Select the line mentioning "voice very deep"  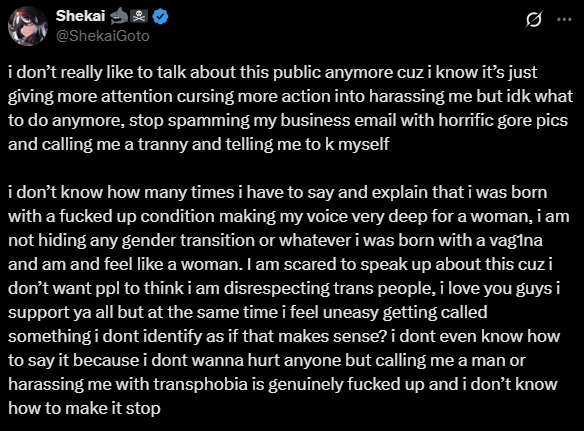tap(289, 216)
